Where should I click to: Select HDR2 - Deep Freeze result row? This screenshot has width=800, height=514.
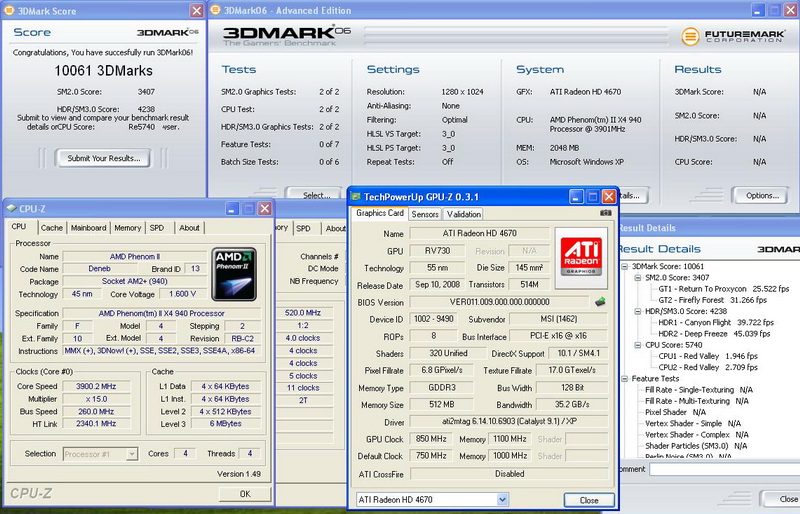coord(714,334)
